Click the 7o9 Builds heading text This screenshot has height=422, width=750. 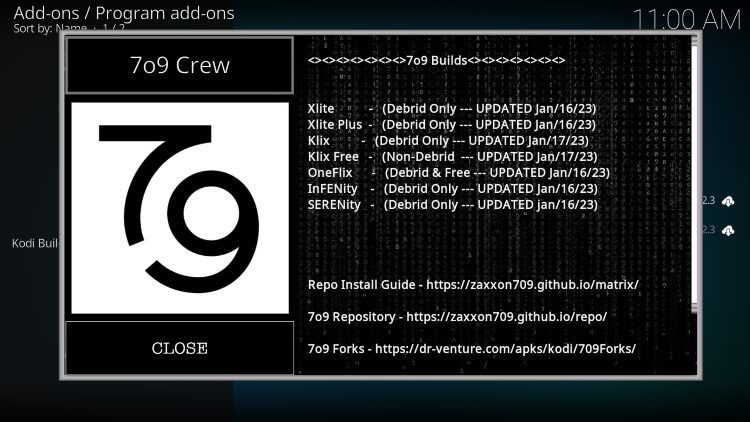pyautogui.click(x=436, y=61)
